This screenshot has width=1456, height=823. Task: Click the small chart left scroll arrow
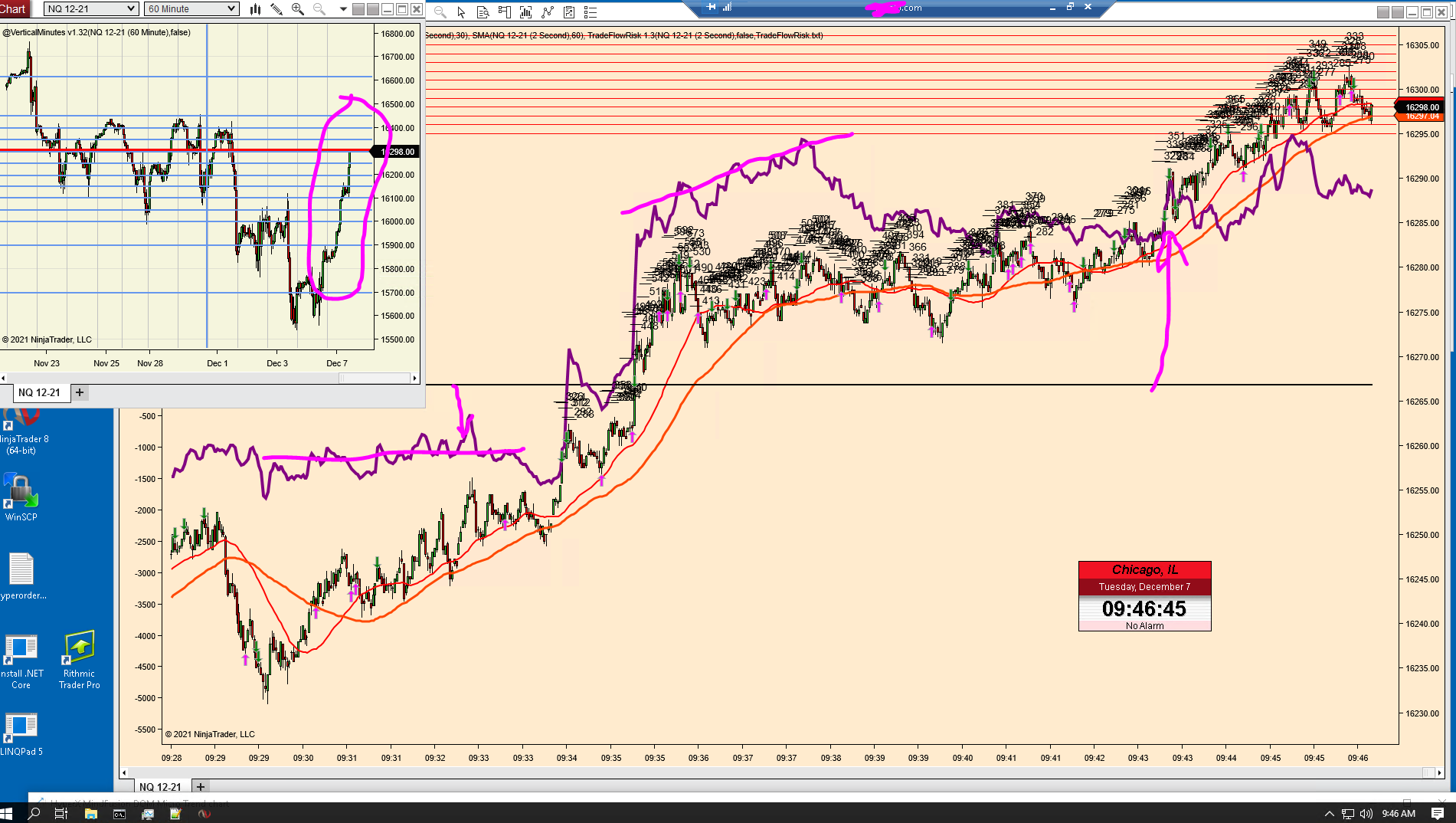4,378
